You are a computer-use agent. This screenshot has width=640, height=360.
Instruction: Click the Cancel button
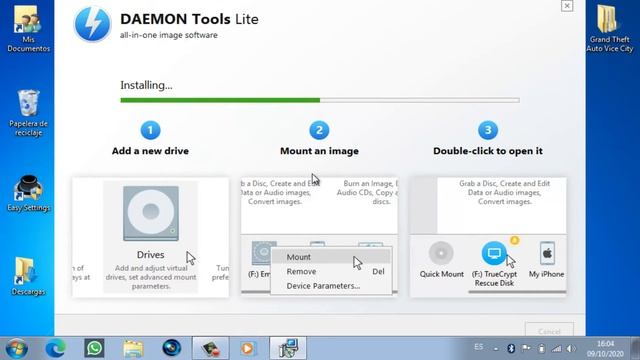tap(549, 331)
